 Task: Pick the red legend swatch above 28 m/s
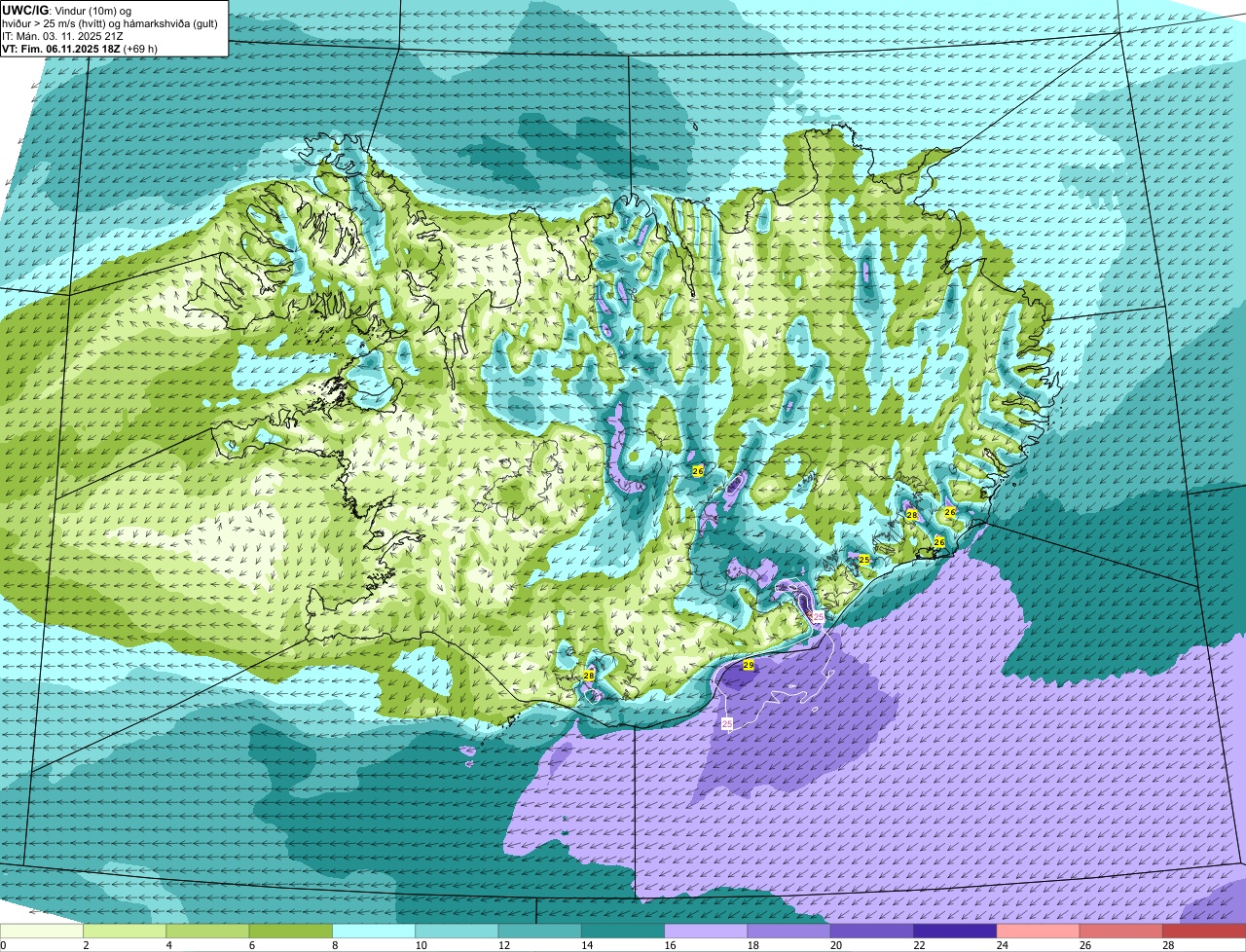1205,931
